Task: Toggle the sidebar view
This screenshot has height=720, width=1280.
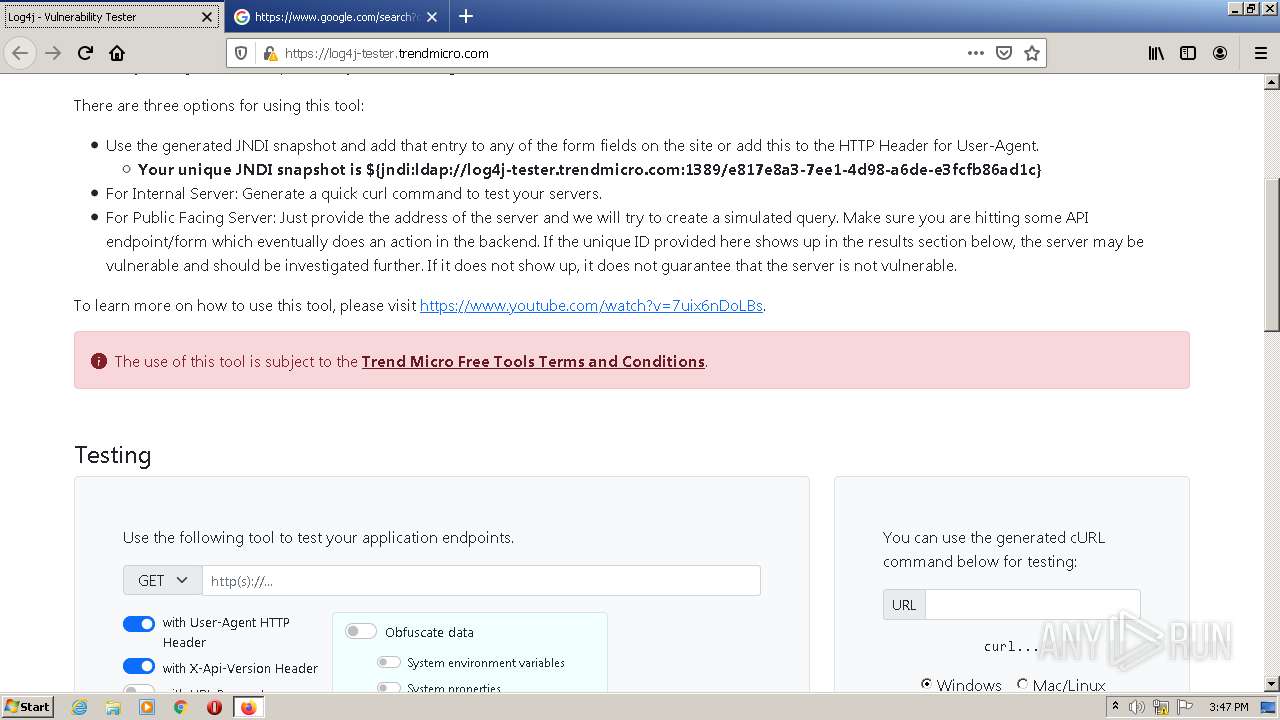Action: point(1188,53)
